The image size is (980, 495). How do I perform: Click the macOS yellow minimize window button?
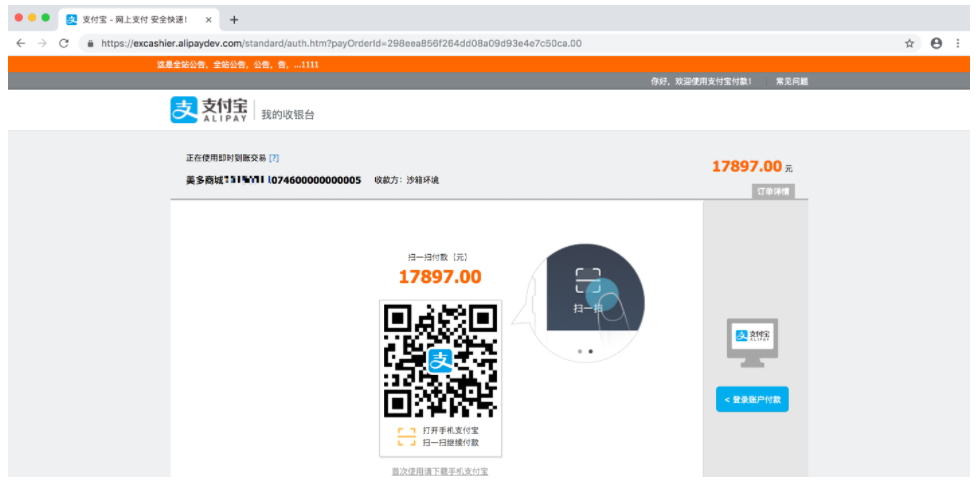[32, 18]
